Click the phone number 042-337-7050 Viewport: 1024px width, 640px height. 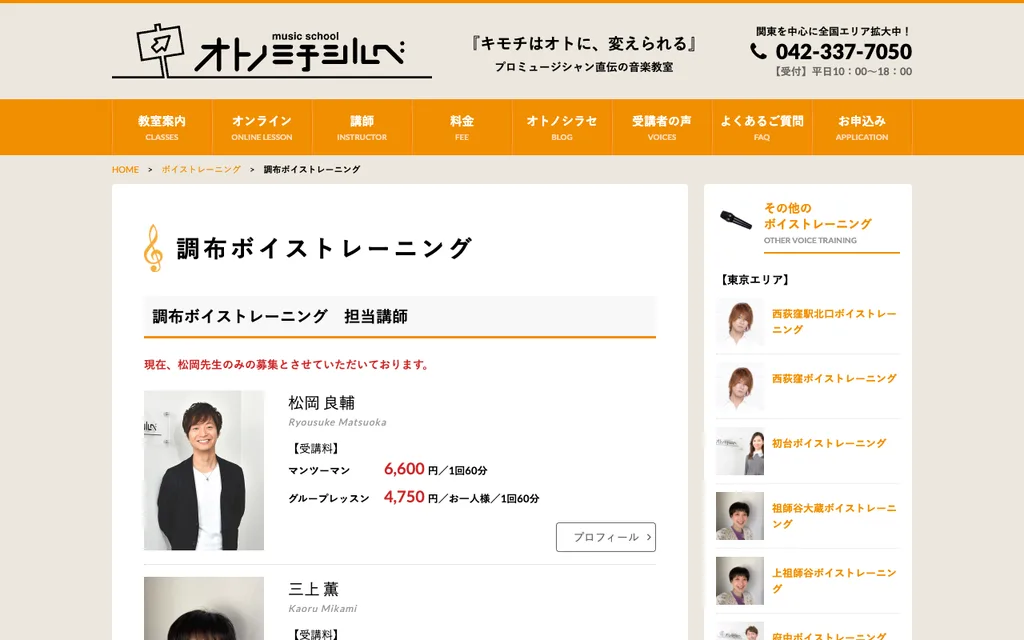[x=843, y=51]
